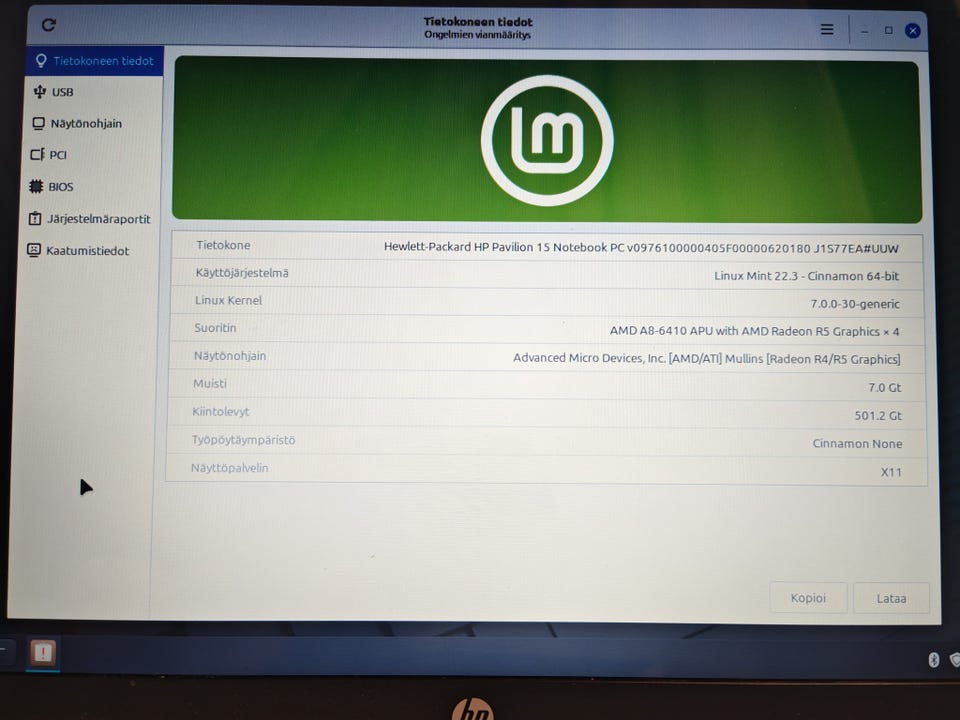960x720 pixels.
Task: Click the Kiintolevyt row label
Action: (x=220, y=411)
